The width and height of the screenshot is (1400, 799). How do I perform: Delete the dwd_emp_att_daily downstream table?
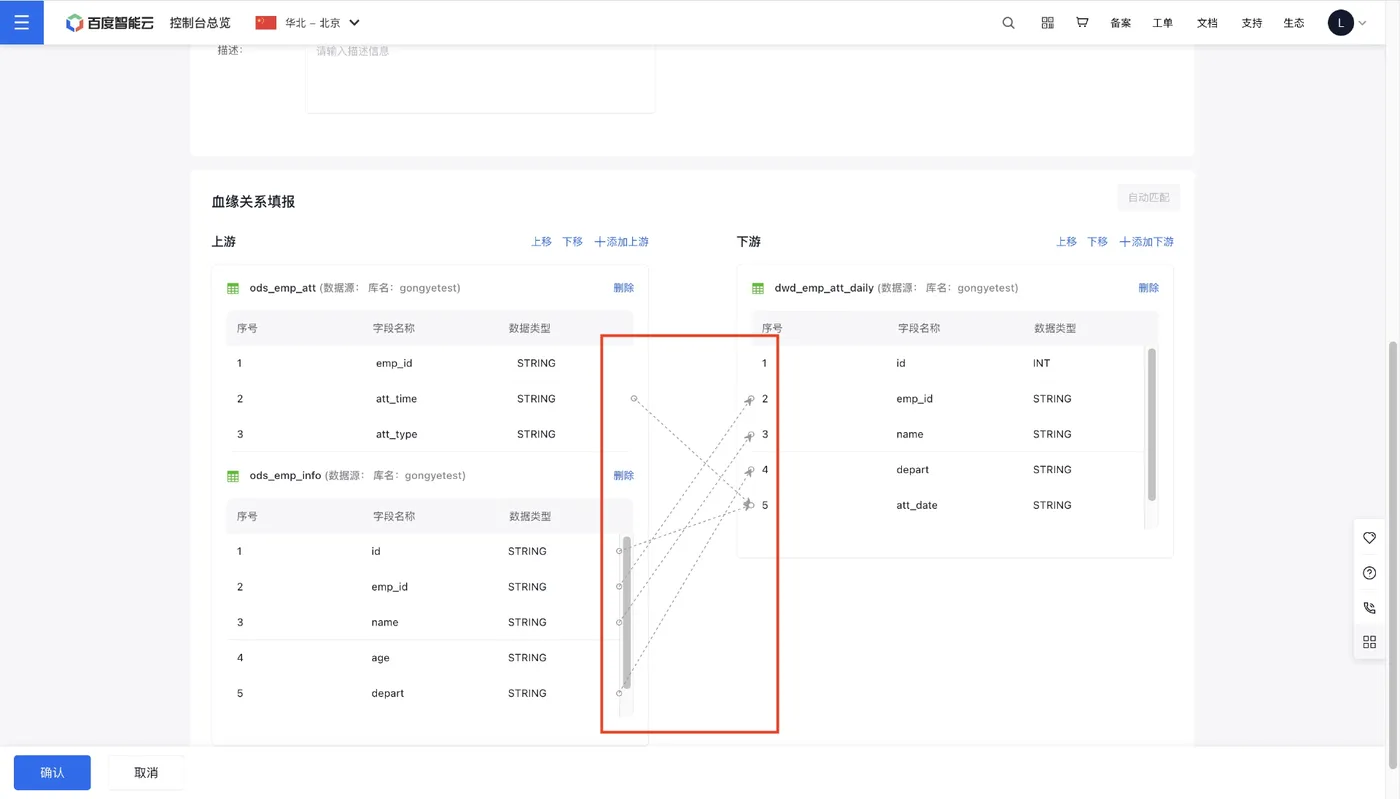(x=1148, y=288)
